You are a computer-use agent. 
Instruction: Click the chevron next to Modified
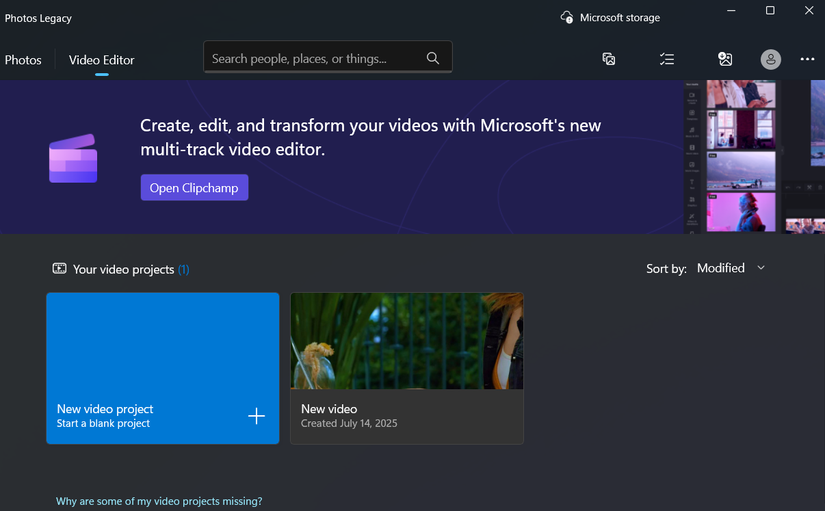click(761, 268)
